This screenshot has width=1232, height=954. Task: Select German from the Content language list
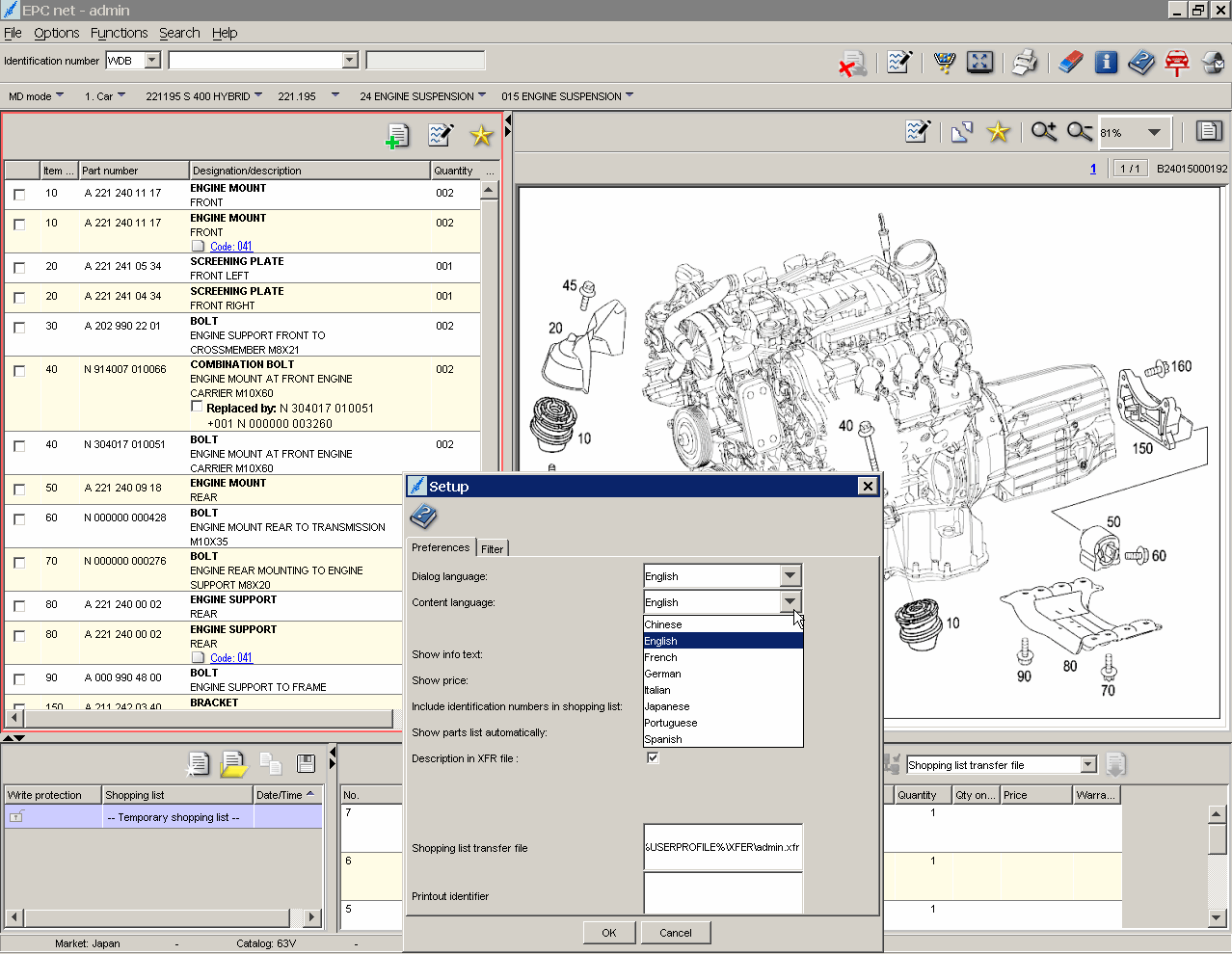coord(662,673)
